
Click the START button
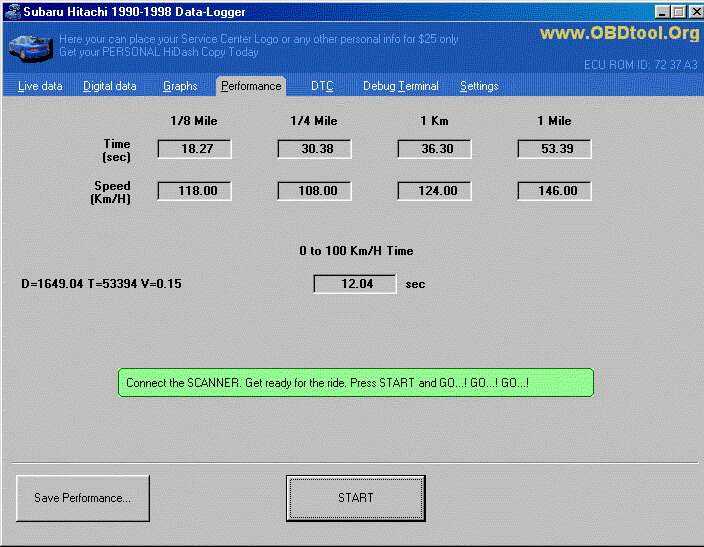(x=356, y=498)
